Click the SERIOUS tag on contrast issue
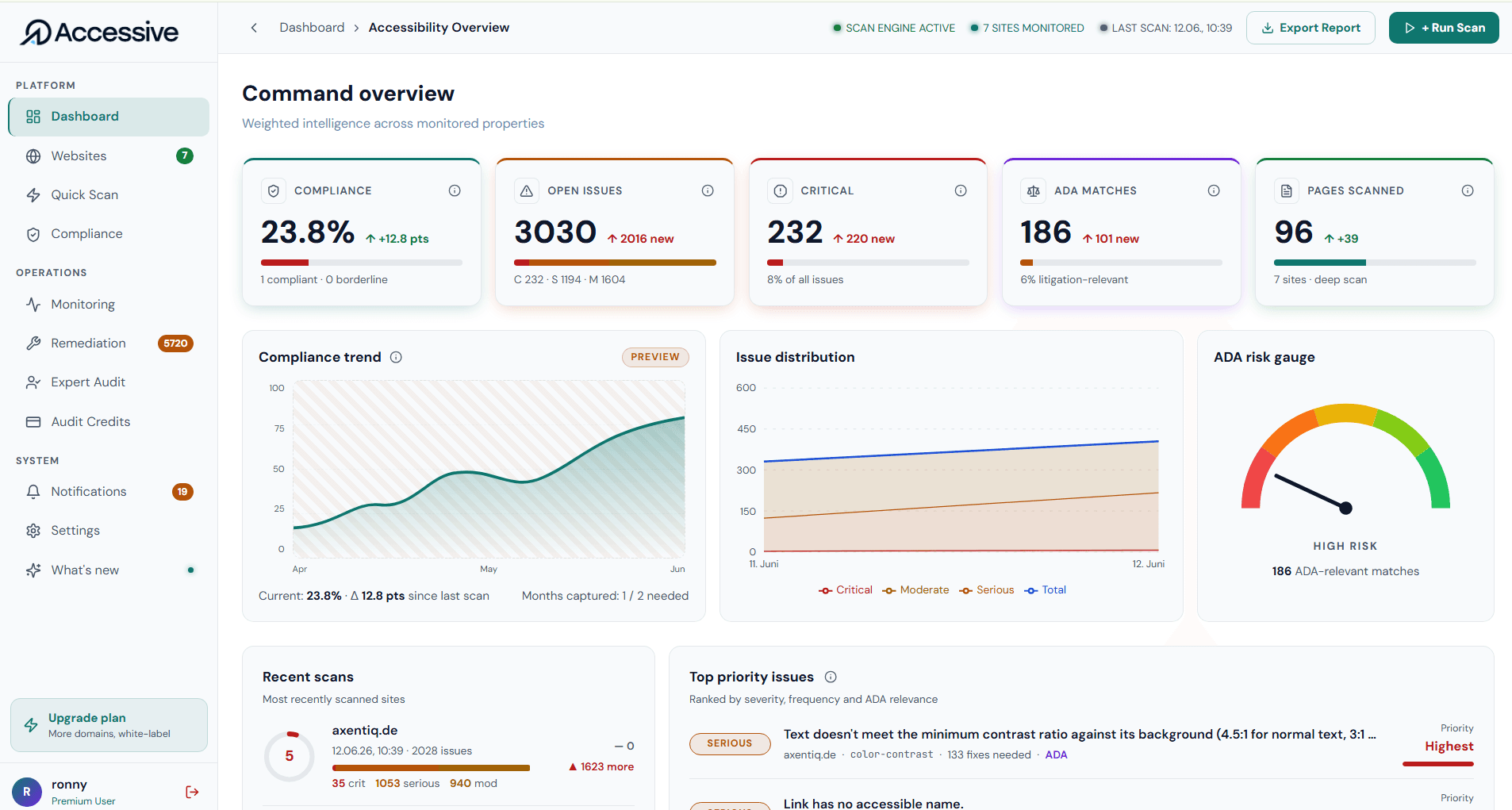The image size is (1512, 810). coord(730,743)
